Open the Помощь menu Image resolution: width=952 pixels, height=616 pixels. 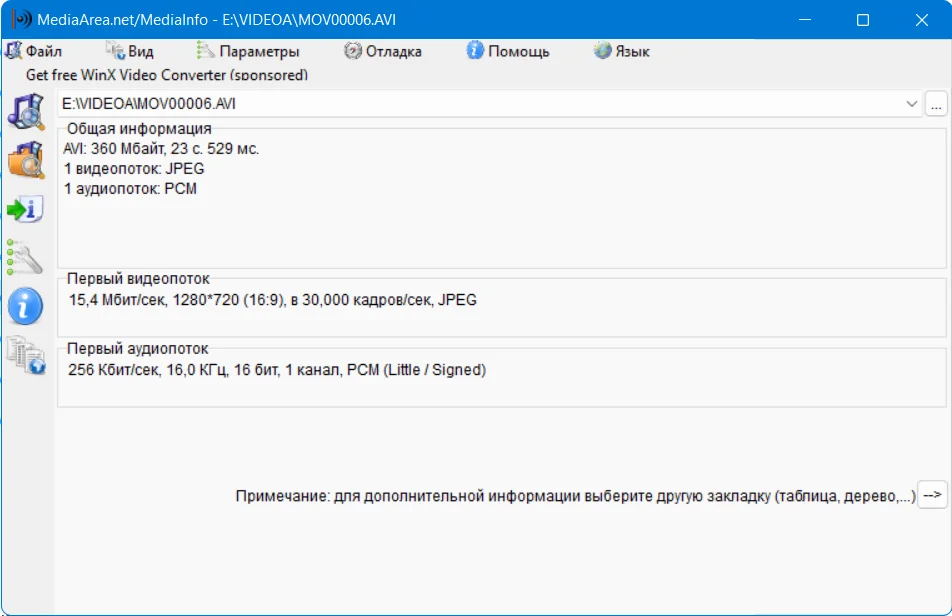[508, 51]
